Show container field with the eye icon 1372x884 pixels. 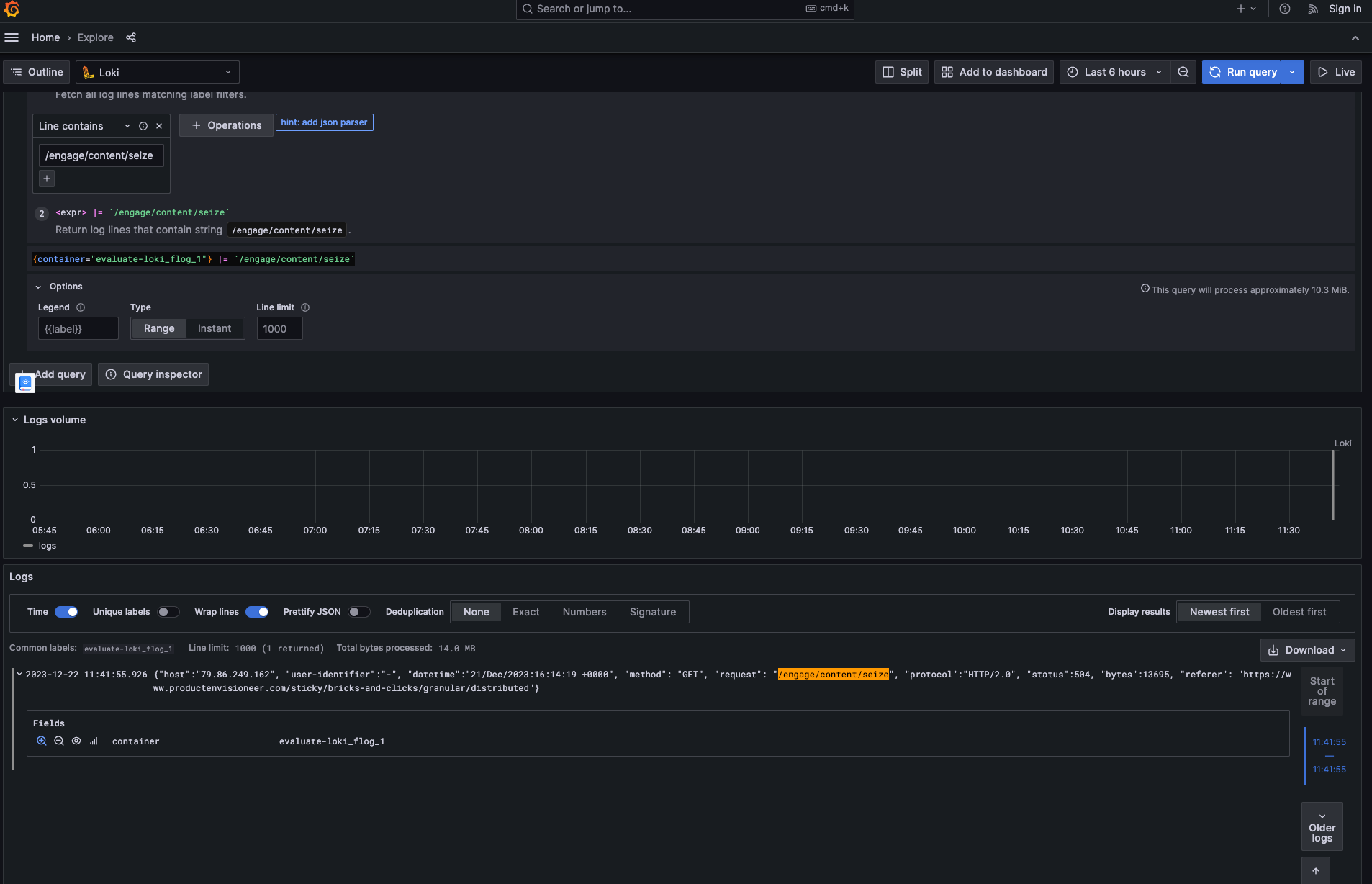76,741
